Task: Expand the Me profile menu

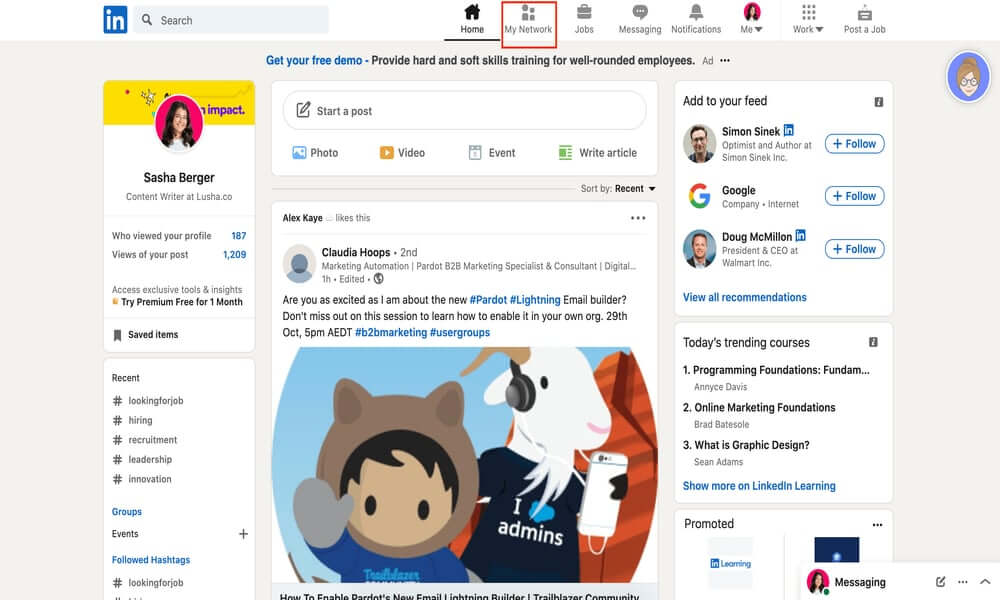Action: coord(752,19)
